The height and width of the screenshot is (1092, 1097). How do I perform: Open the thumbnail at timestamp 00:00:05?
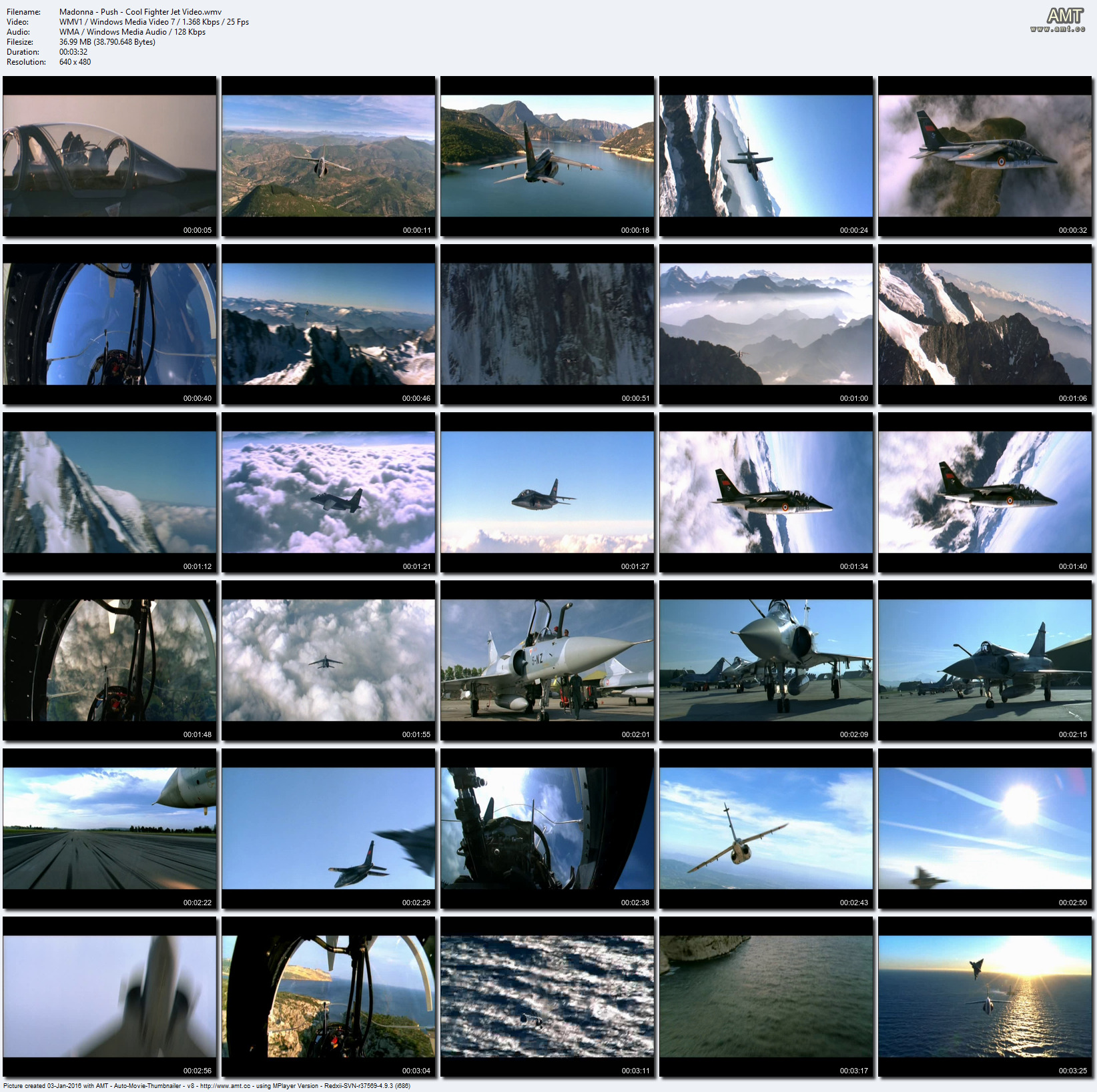(x=109, y=156)
